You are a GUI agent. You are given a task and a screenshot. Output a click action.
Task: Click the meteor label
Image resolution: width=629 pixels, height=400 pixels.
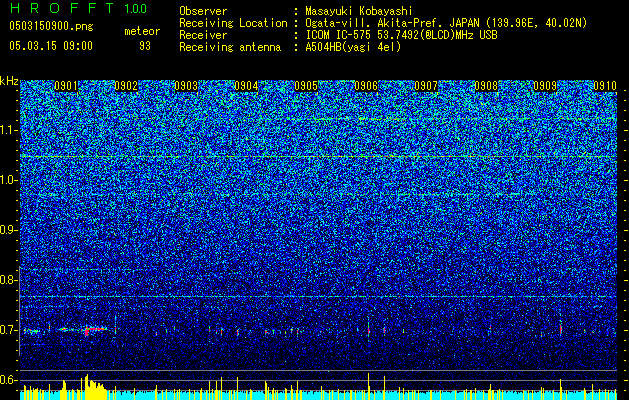142,31
